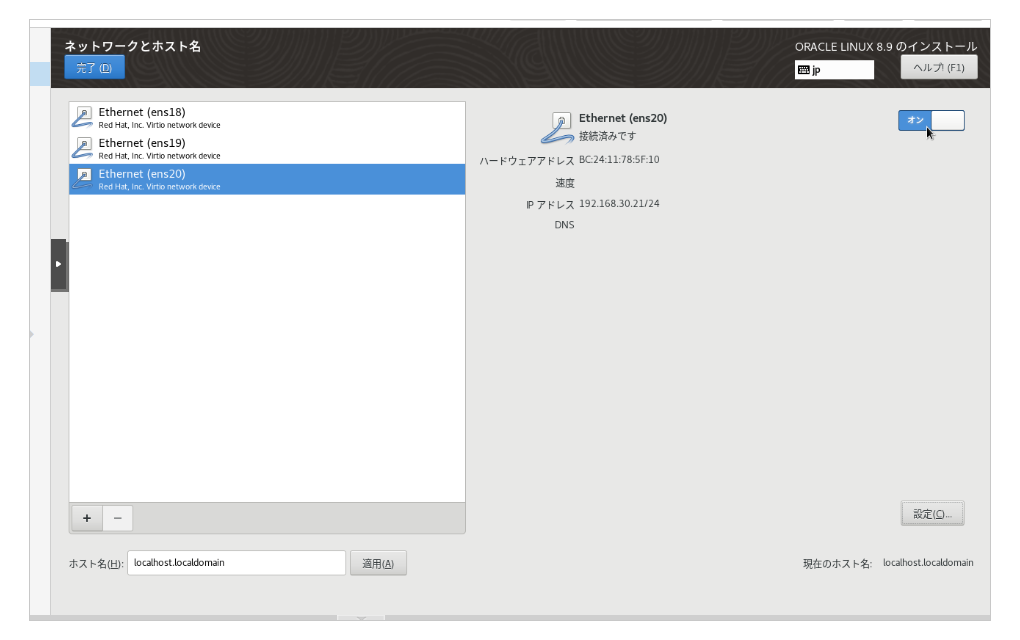
Task: Apply hostname with 適用(A) button
Action: click(x=378, y=563)
